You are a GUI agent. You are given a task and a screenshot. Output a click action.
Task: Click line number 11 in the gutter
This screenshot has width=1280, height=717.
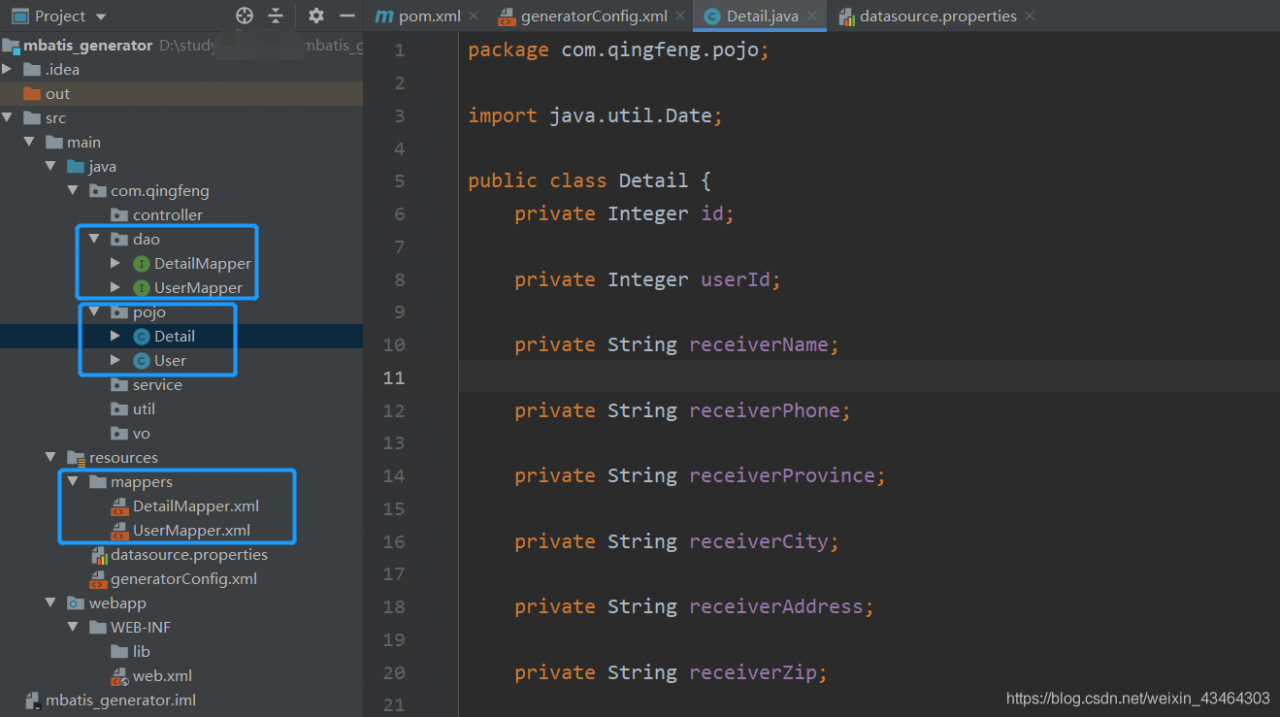[x=393, y=378]
